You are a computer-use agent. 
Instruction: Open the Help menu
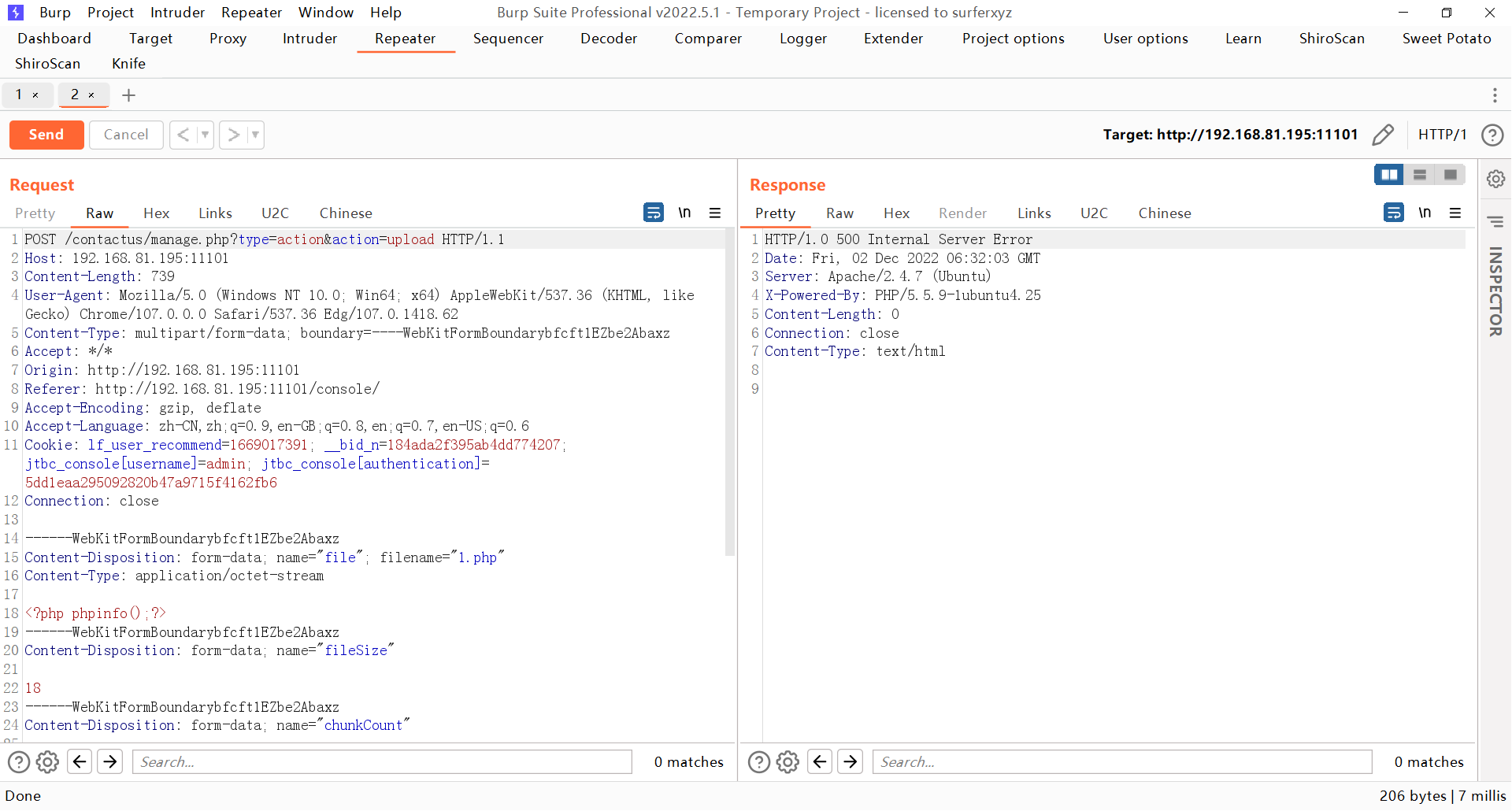(386, 13)
